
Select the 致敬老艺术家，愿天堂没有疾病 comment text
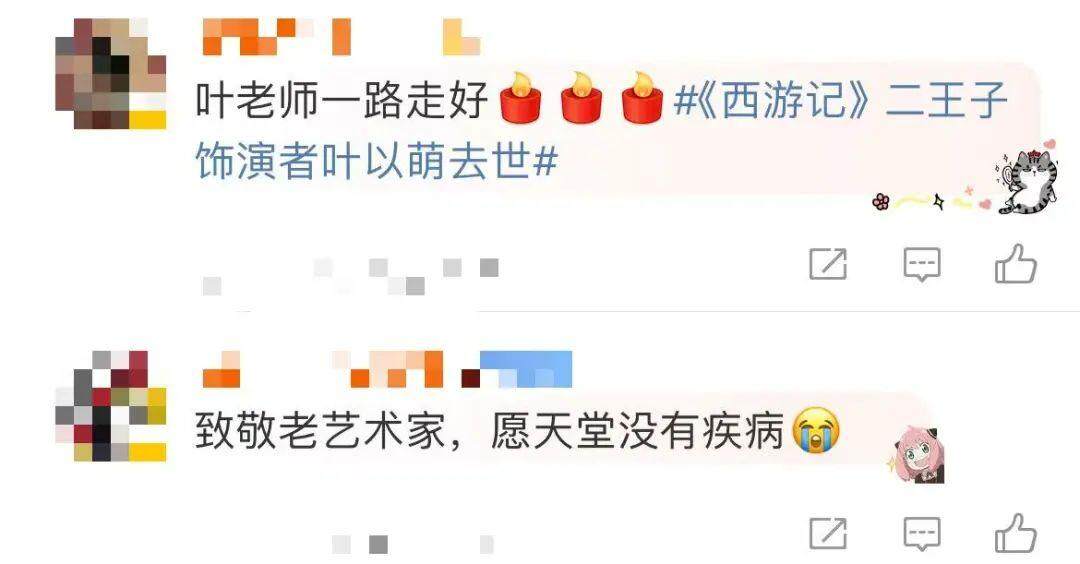pyautogui.click(x=489, y=432)
